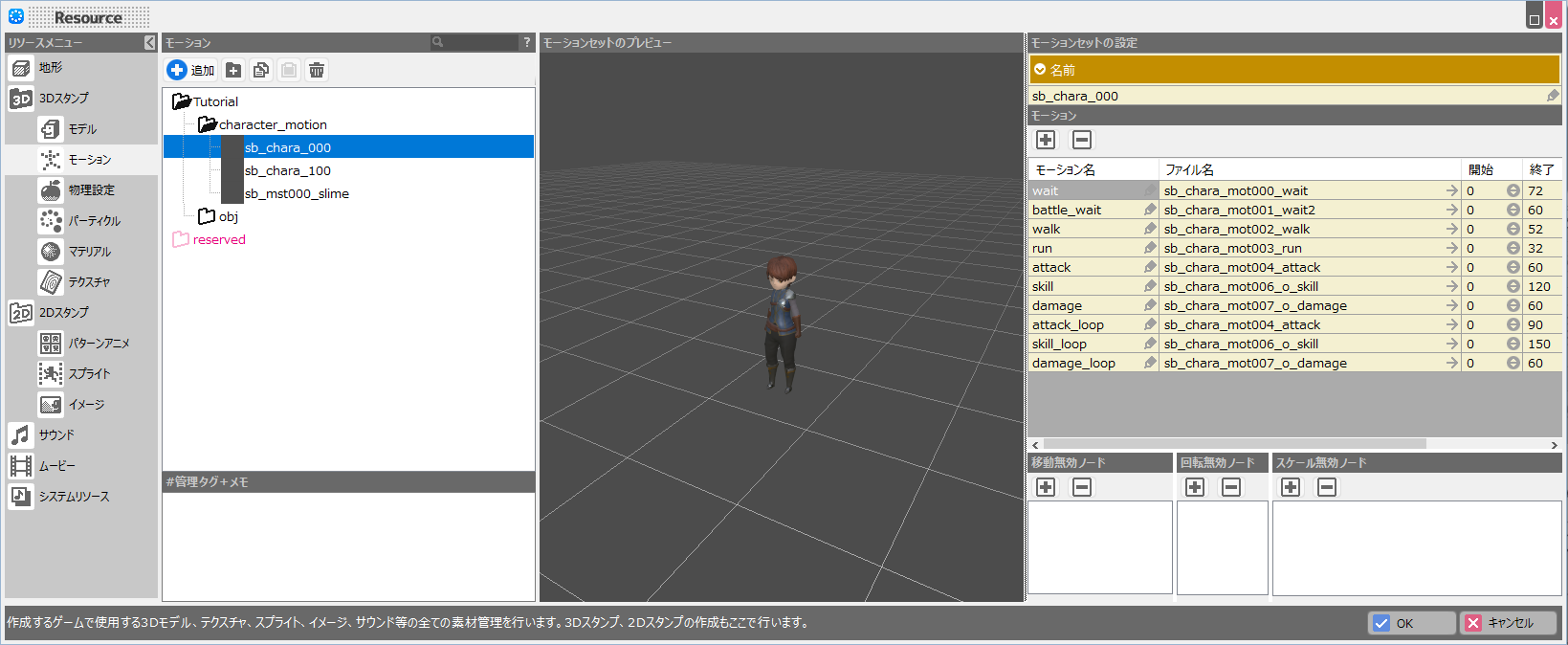The height and width of the screenshot is (645, 1568).
Task: Open the サウンド sound menu item
Action: (x=55, y=435)
